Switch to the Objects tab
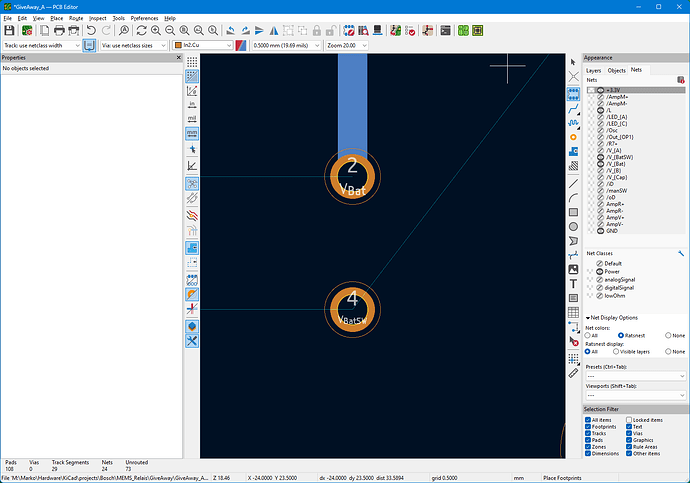The image size is (690, 483). pyautogui.click(x=616, y=70)
